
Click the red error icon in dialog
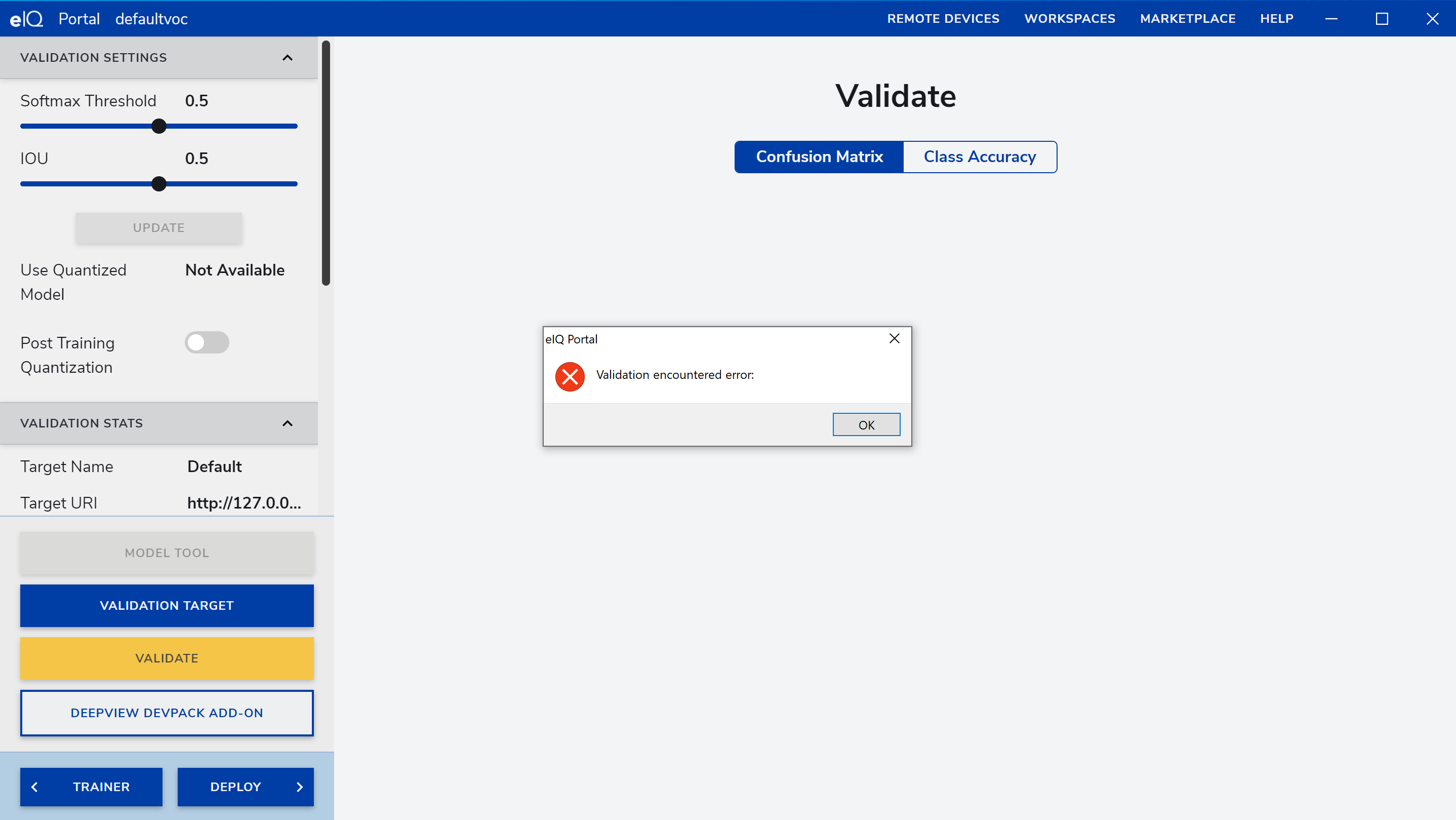tap(570, 376)
